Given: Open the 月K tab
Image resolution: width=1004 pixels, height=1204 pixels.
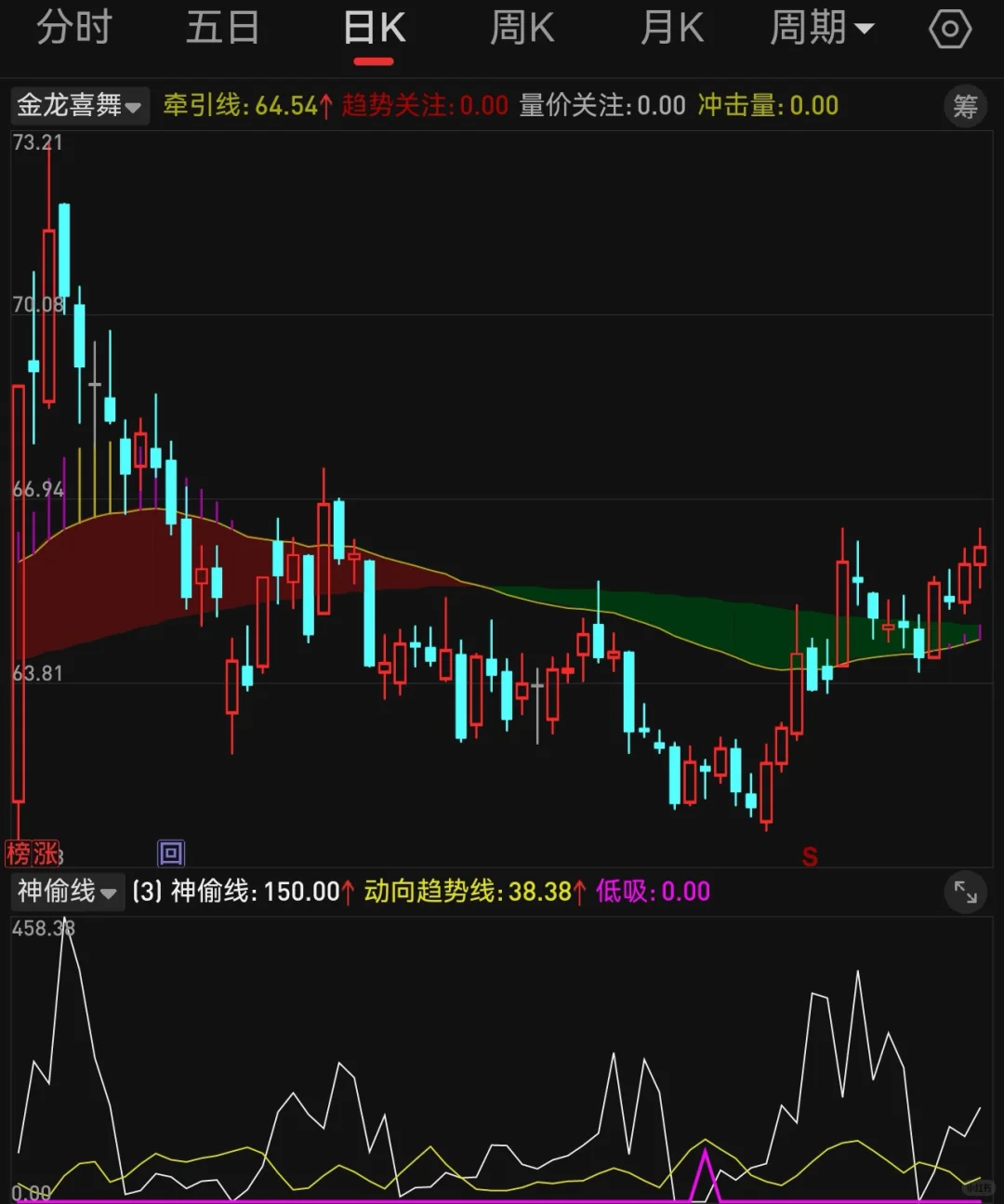Looking at the screenshot, I should click(672, 28).
